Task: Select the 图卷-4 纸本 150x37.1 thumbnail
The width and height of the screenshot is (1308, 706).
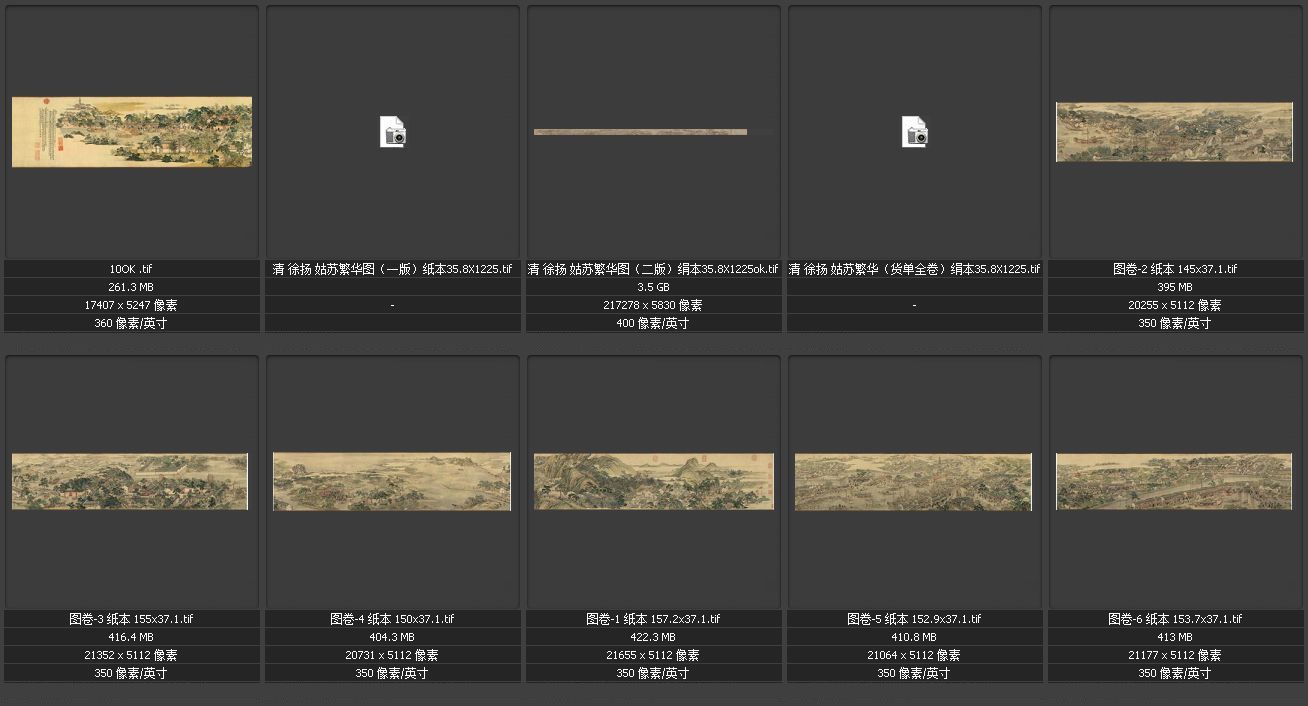Action: pyautogui.click(x=392, y=481)
